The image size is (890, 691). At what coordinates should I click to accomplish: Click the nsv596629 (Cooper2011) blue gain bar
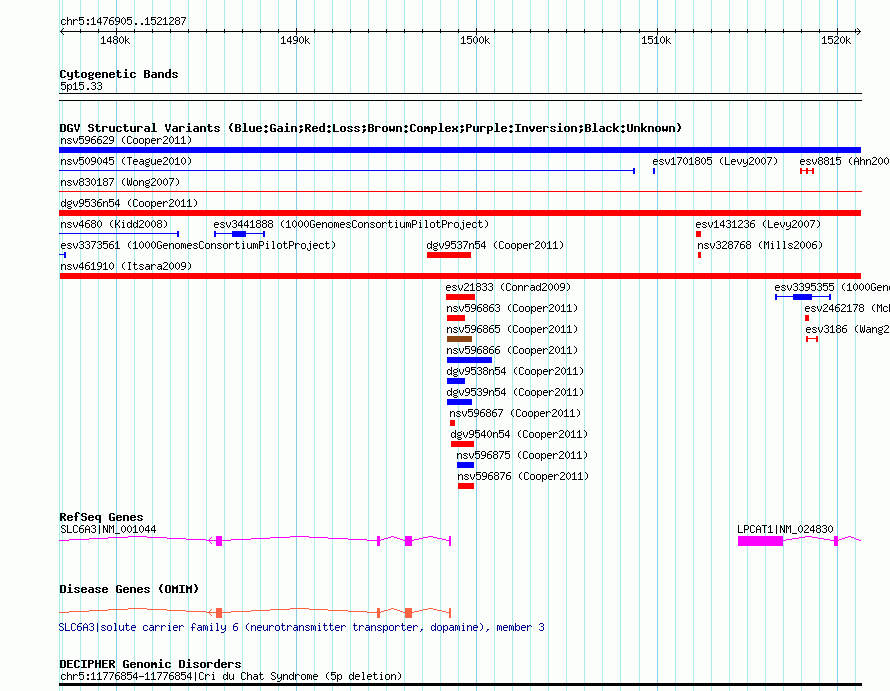tap(460, 150)
